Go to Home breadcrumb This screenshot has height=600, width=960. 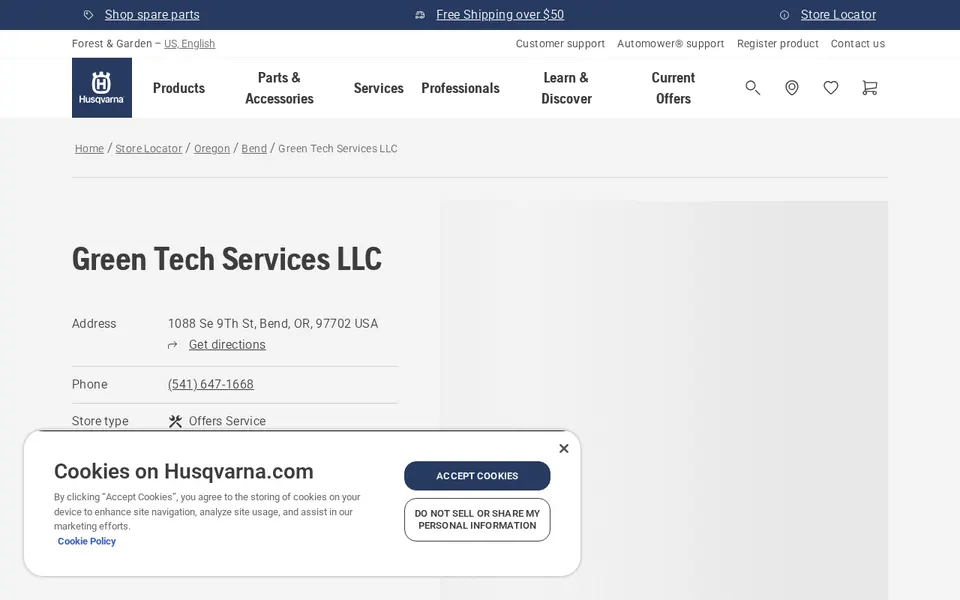89,148
